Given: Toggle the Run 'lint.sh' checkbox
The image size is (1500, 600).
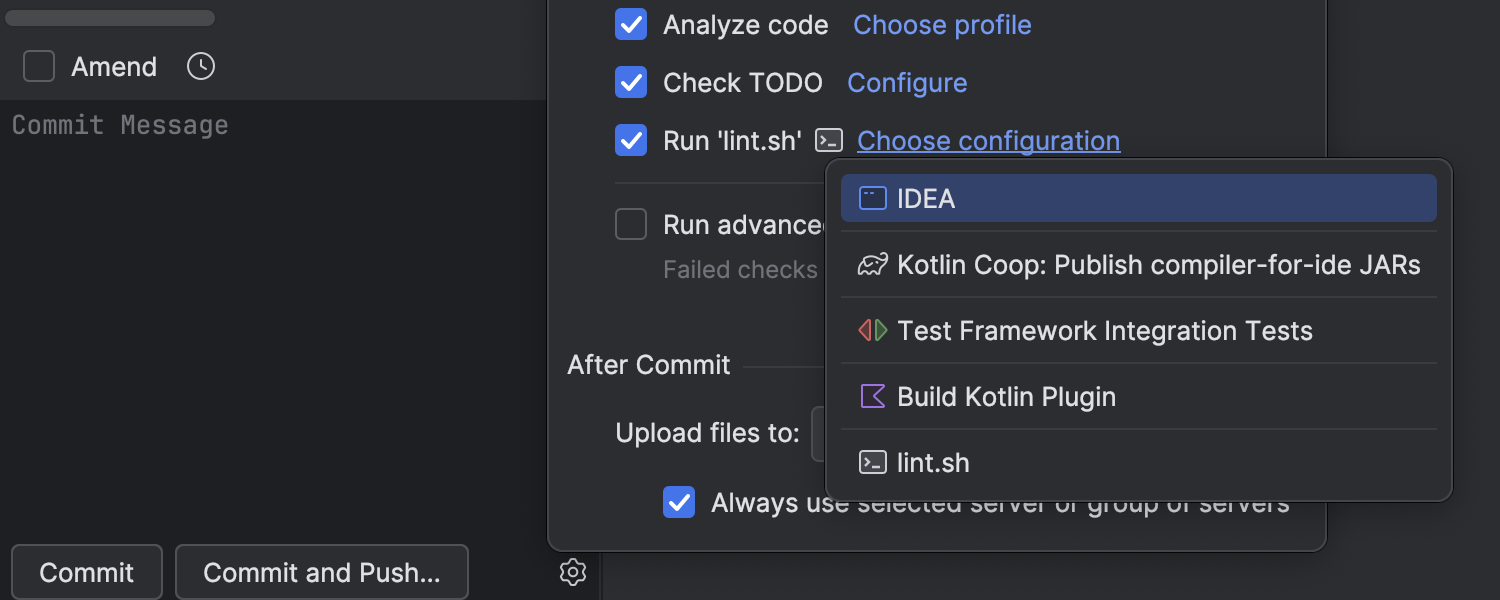Looking at the screenshot, I should coord(631,141).
